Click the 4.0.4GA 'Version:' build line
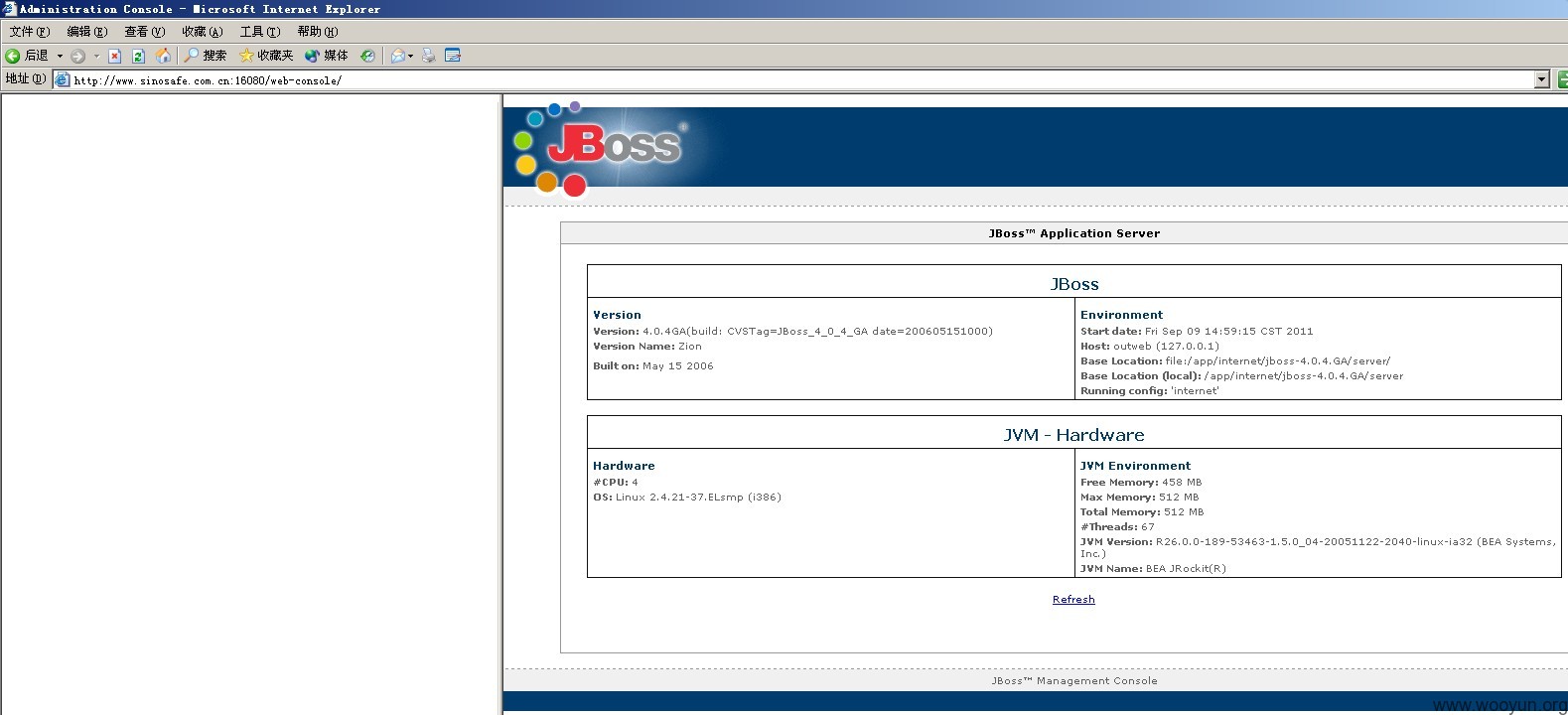This screenshot has height=715, width=1568. [792, 332]
